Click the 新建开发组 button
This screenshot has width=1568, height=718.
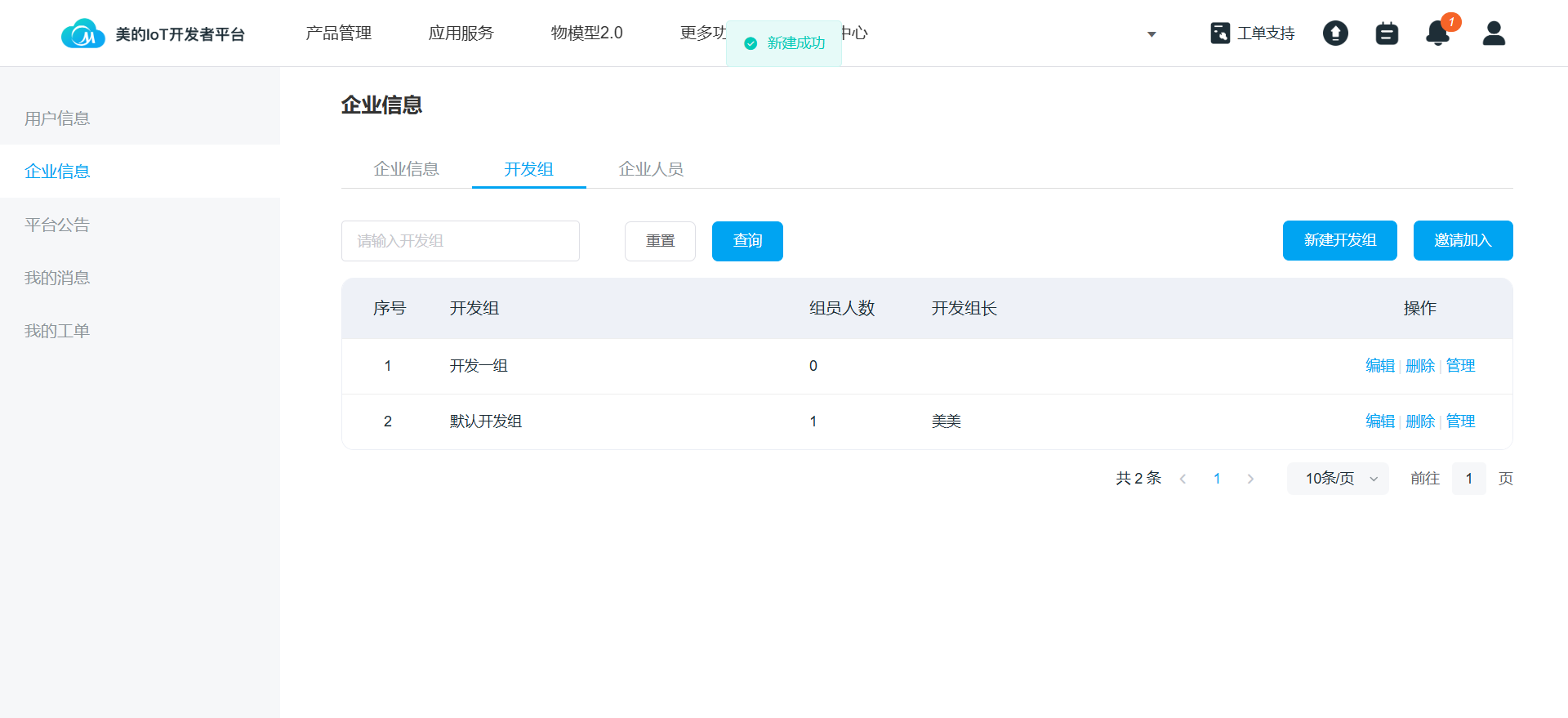pyautogui.click(x=1339, y=240)
